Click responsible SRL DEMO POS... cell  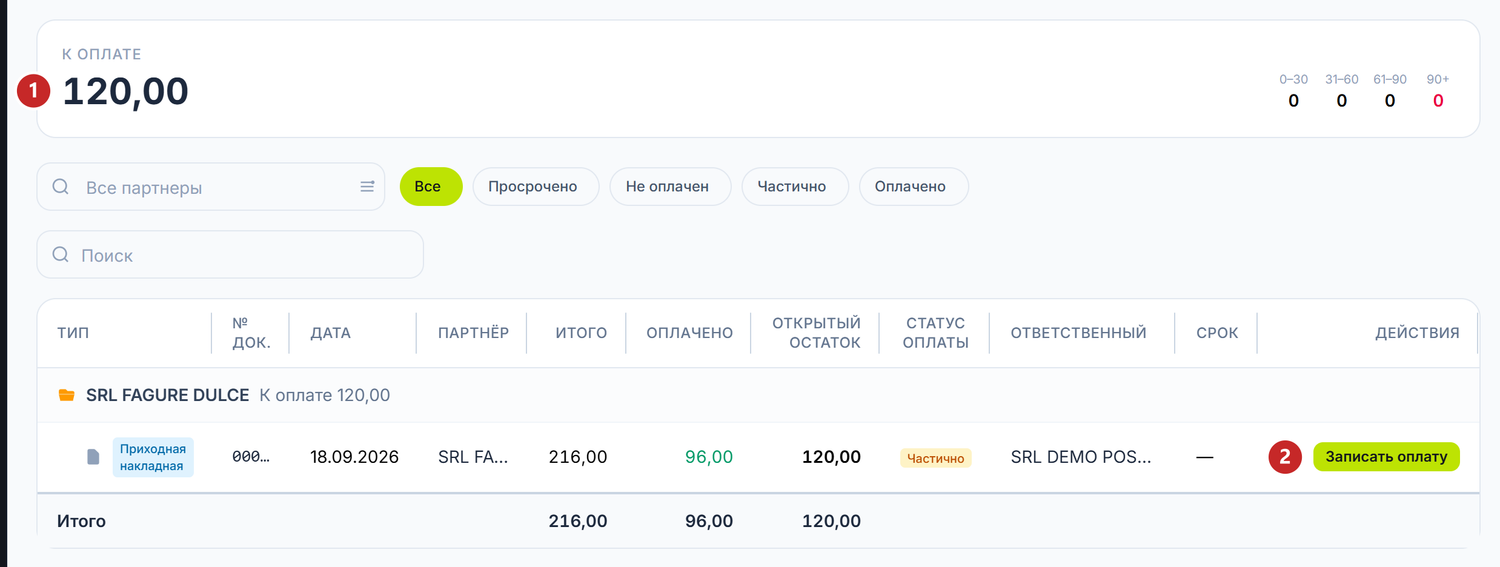(x=1081, y=457)
